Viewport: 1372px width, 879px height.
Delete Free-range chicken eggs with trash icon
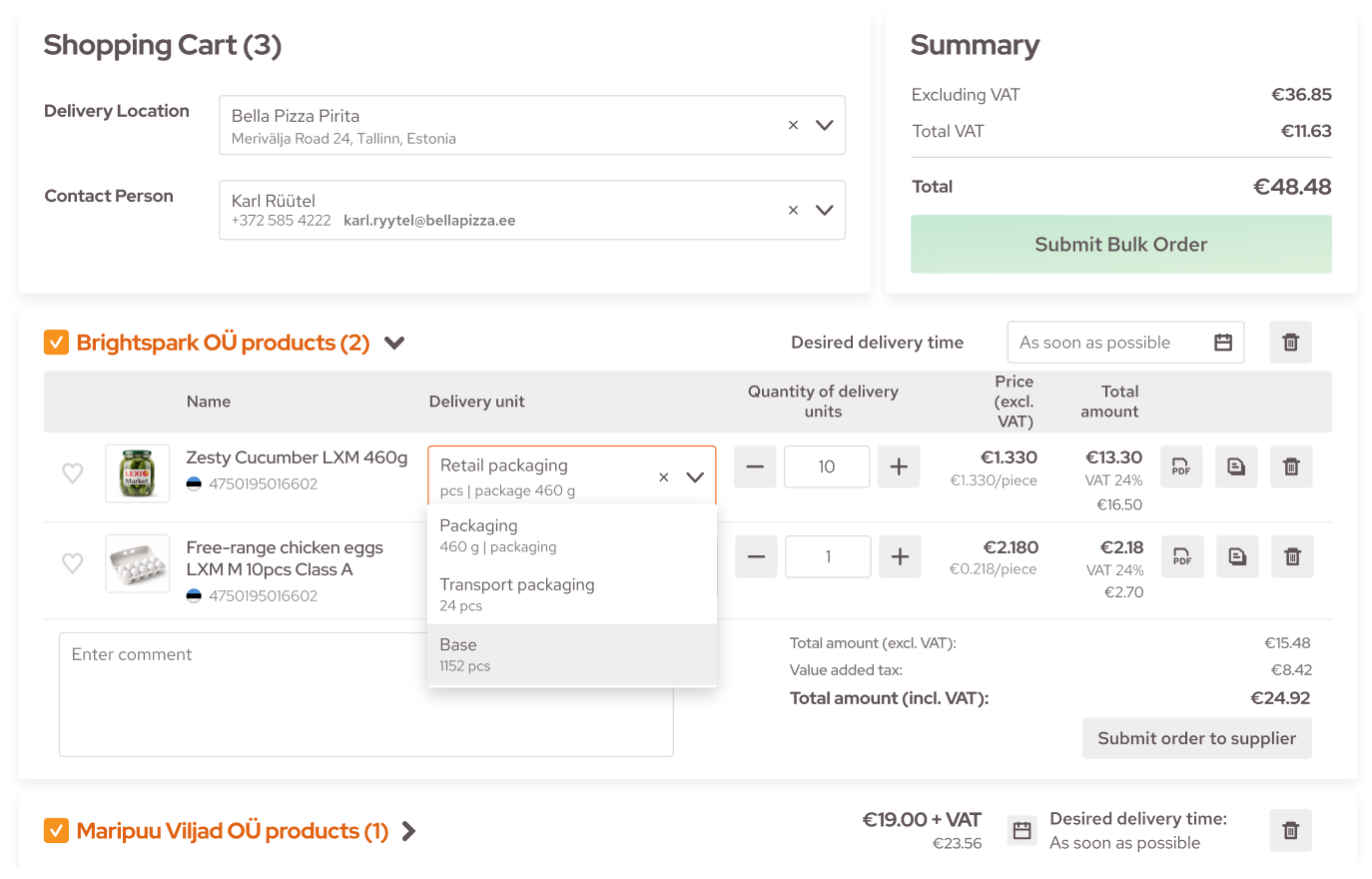1292,556
